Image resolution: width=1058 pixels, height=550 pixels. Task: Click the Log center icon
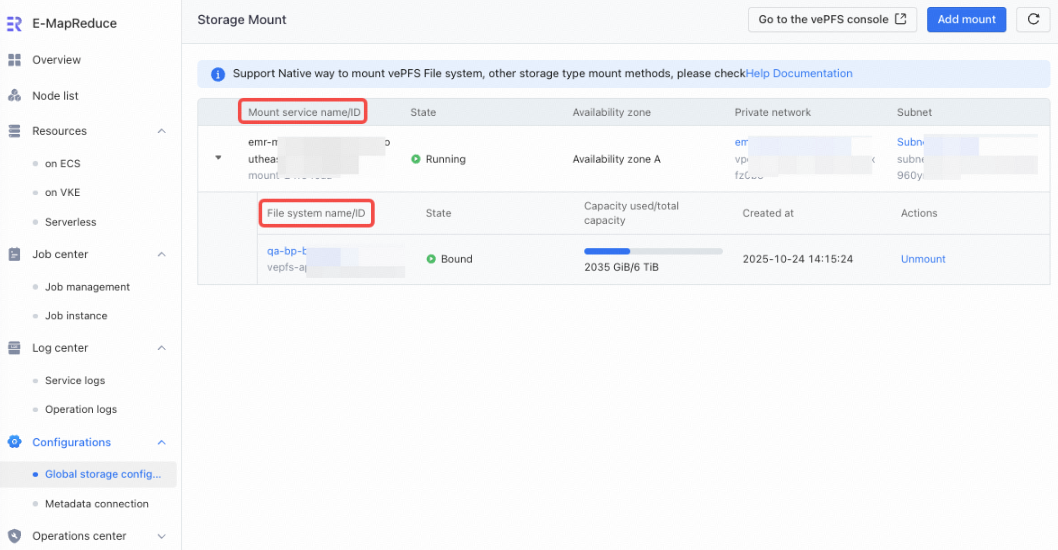point(14,348)
